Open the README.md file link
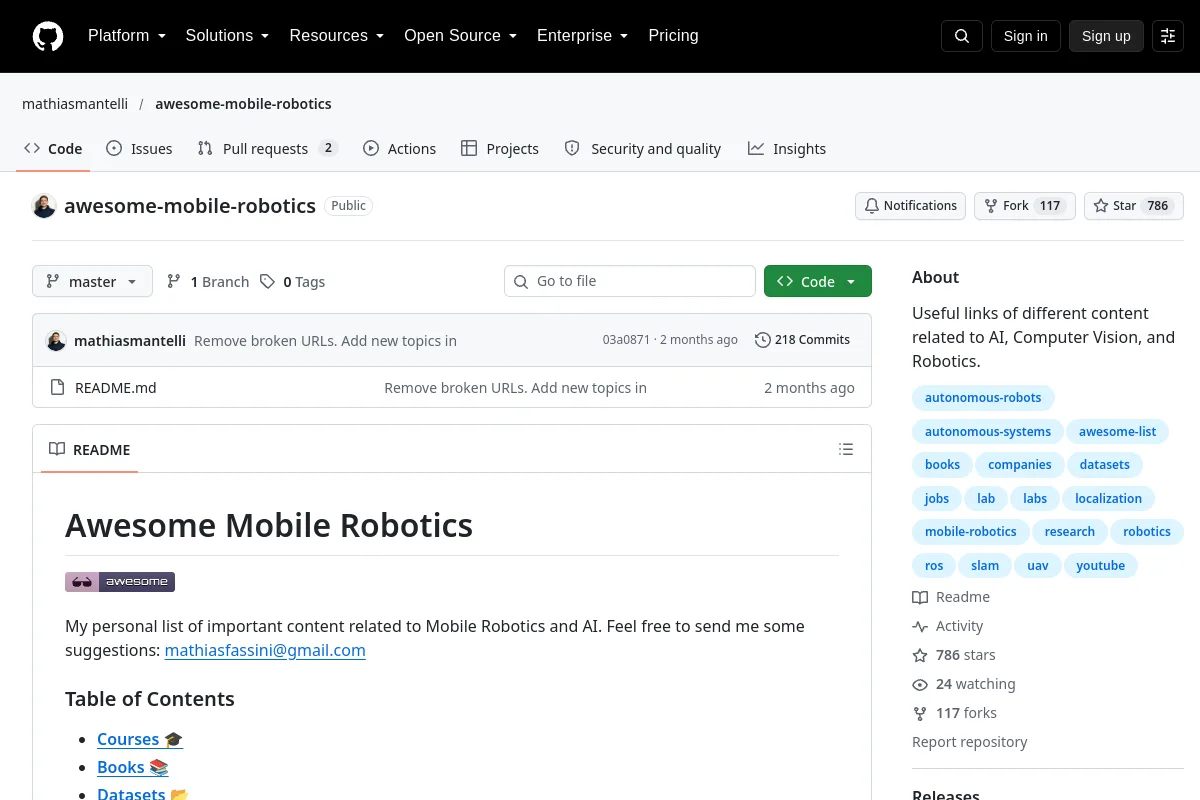The width and height of the screenshot is (1200, 800). pos(116,388)
